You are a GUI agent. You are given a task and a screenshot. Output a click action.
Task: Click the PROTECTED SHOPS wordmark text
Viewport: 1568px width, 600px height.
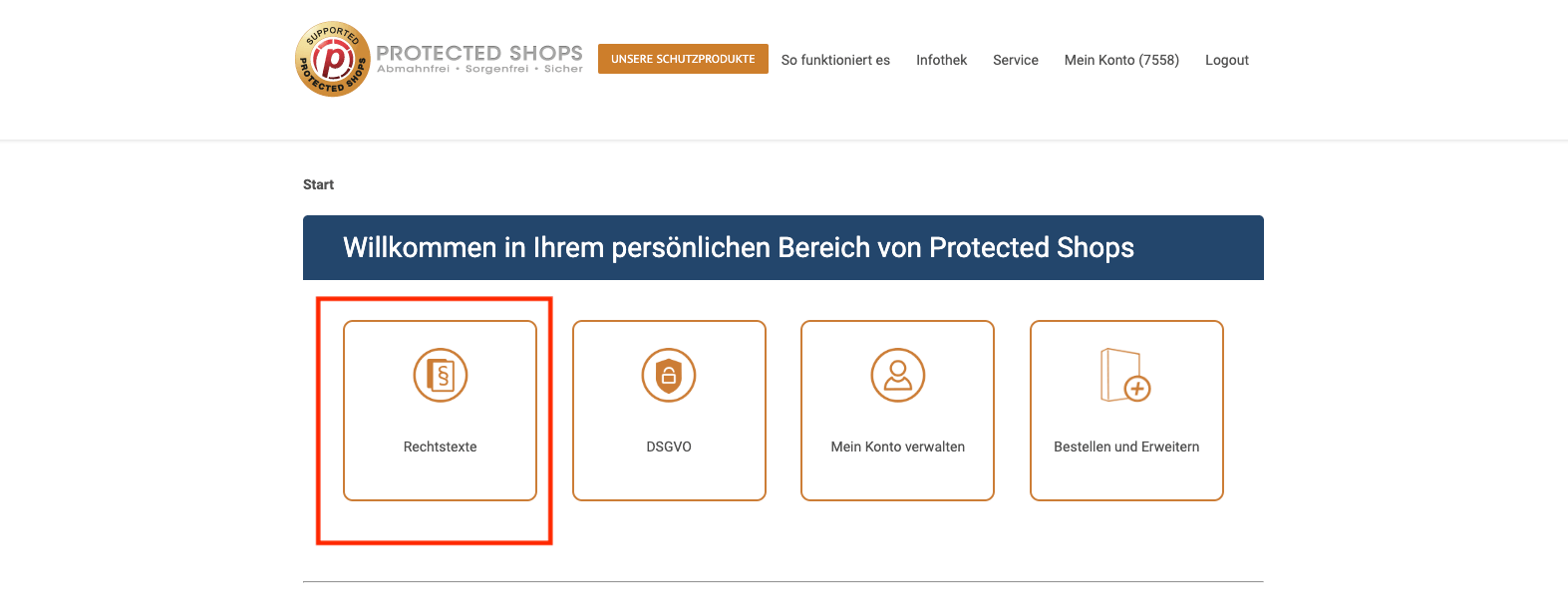pos(479,52)
